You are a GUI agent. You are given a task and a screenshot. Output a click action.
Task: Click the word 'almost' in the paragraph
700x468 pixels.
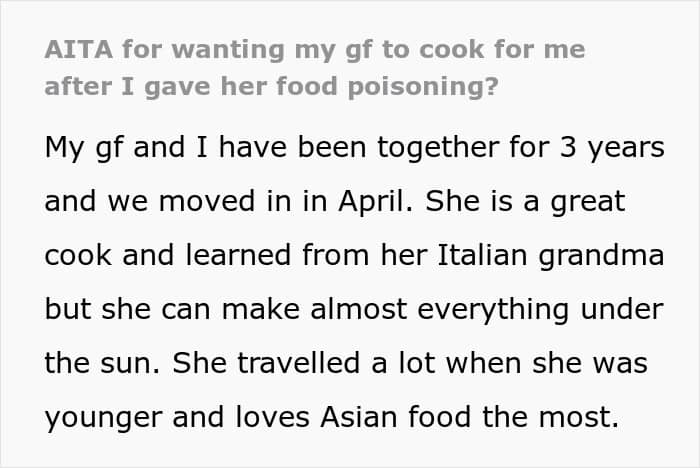pyautogui.click(x=359, y=309)
